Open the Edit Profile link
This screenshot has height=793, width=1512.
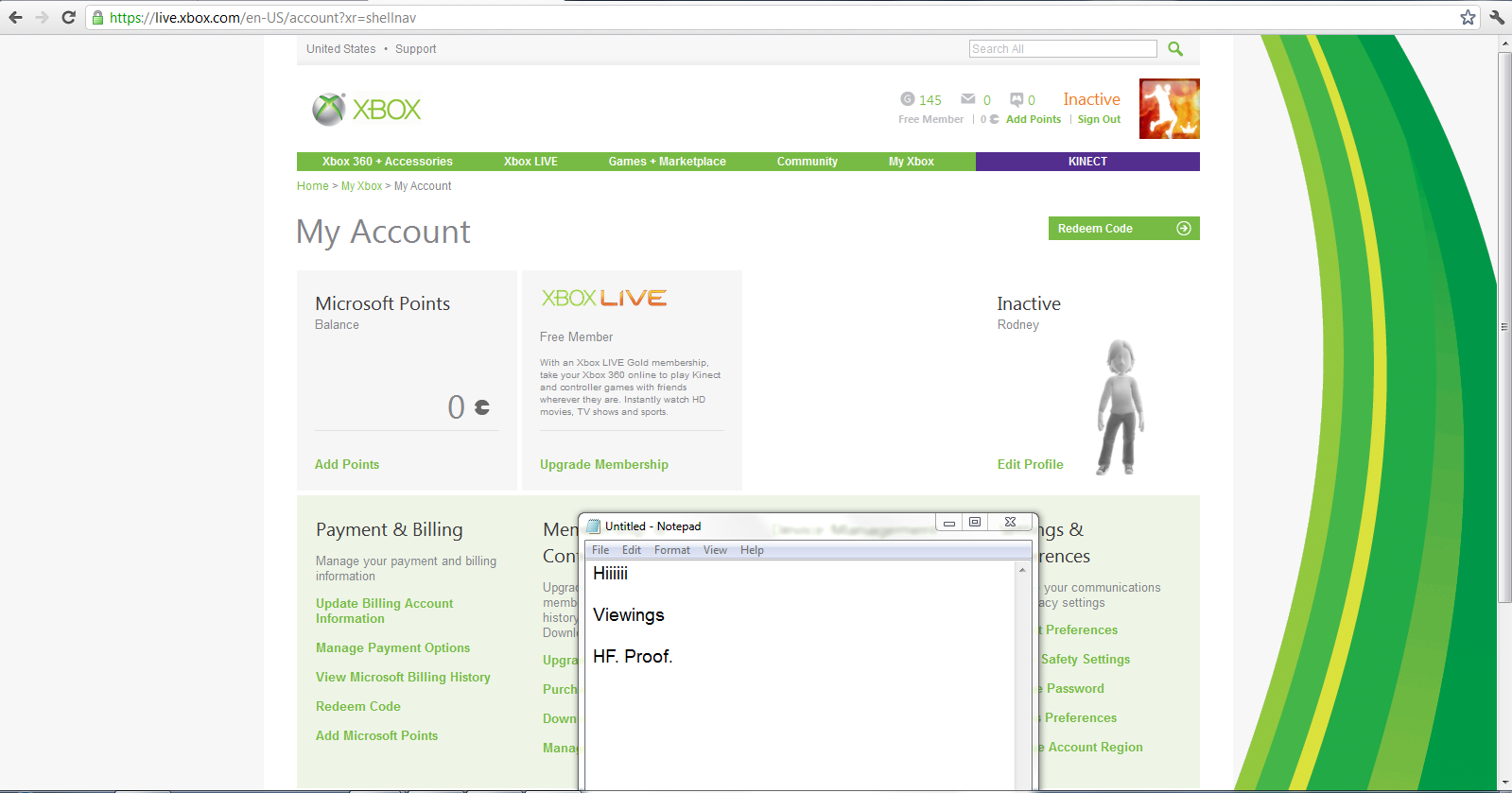[1031, 464]
